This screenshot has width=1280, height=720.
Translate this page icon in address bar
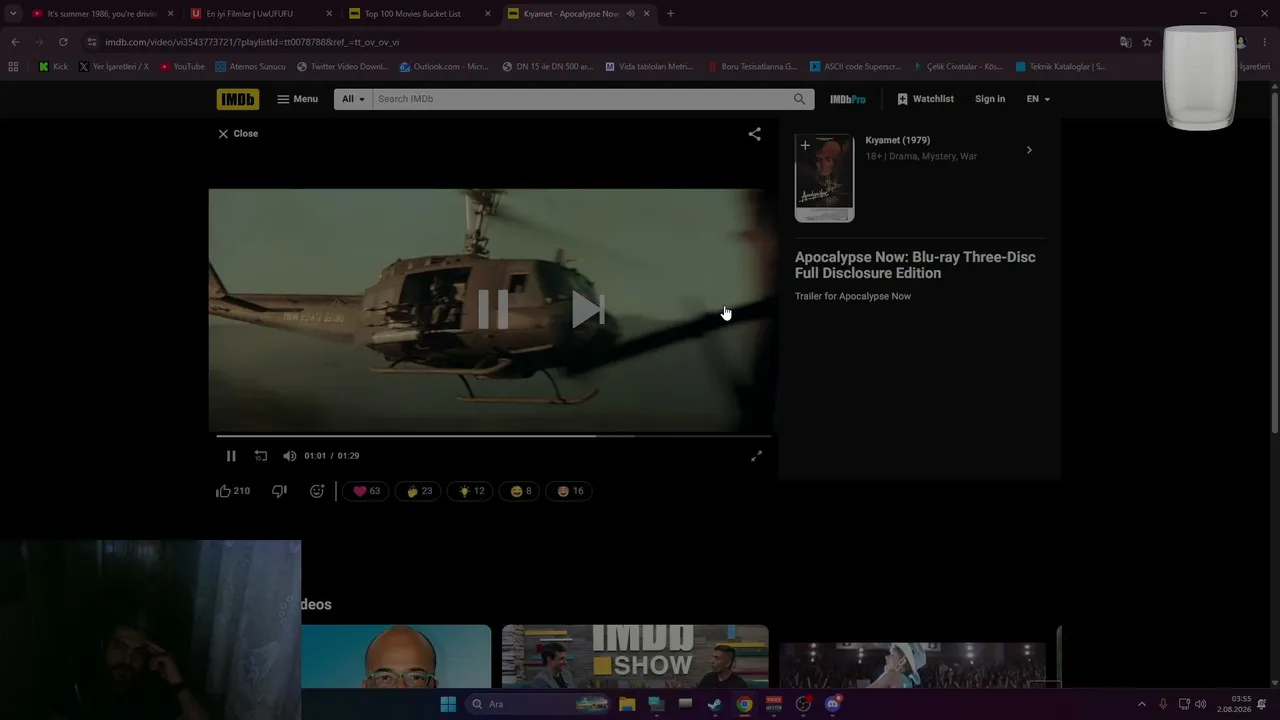[1126, 42]
